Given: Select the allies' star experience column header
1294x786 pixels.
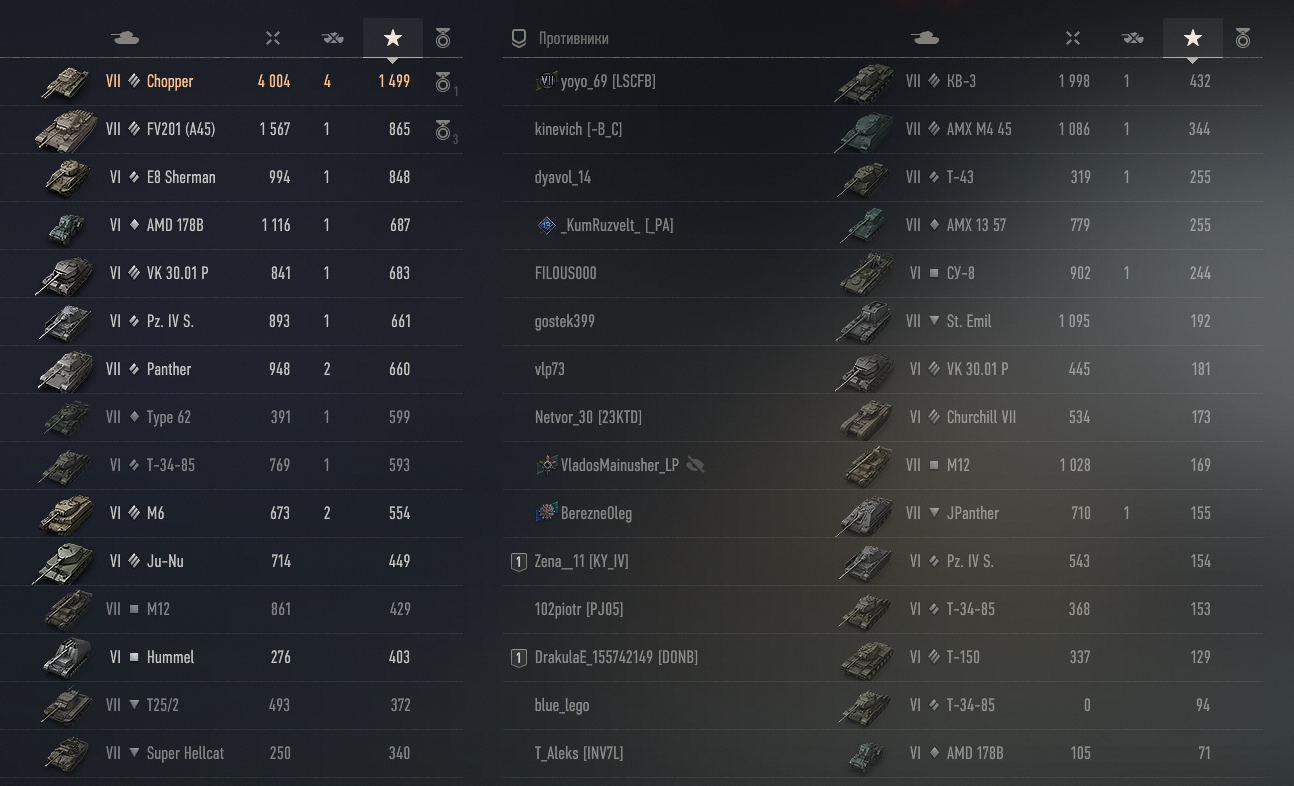Looking at the screenshot, I should click(x=393, y=38).
